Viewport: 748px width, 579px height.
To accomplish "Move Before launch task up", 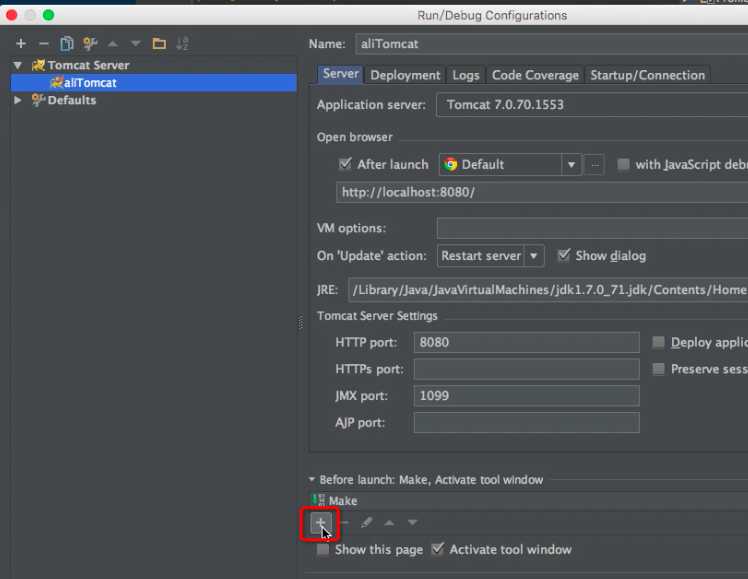I will coord(389,523).
